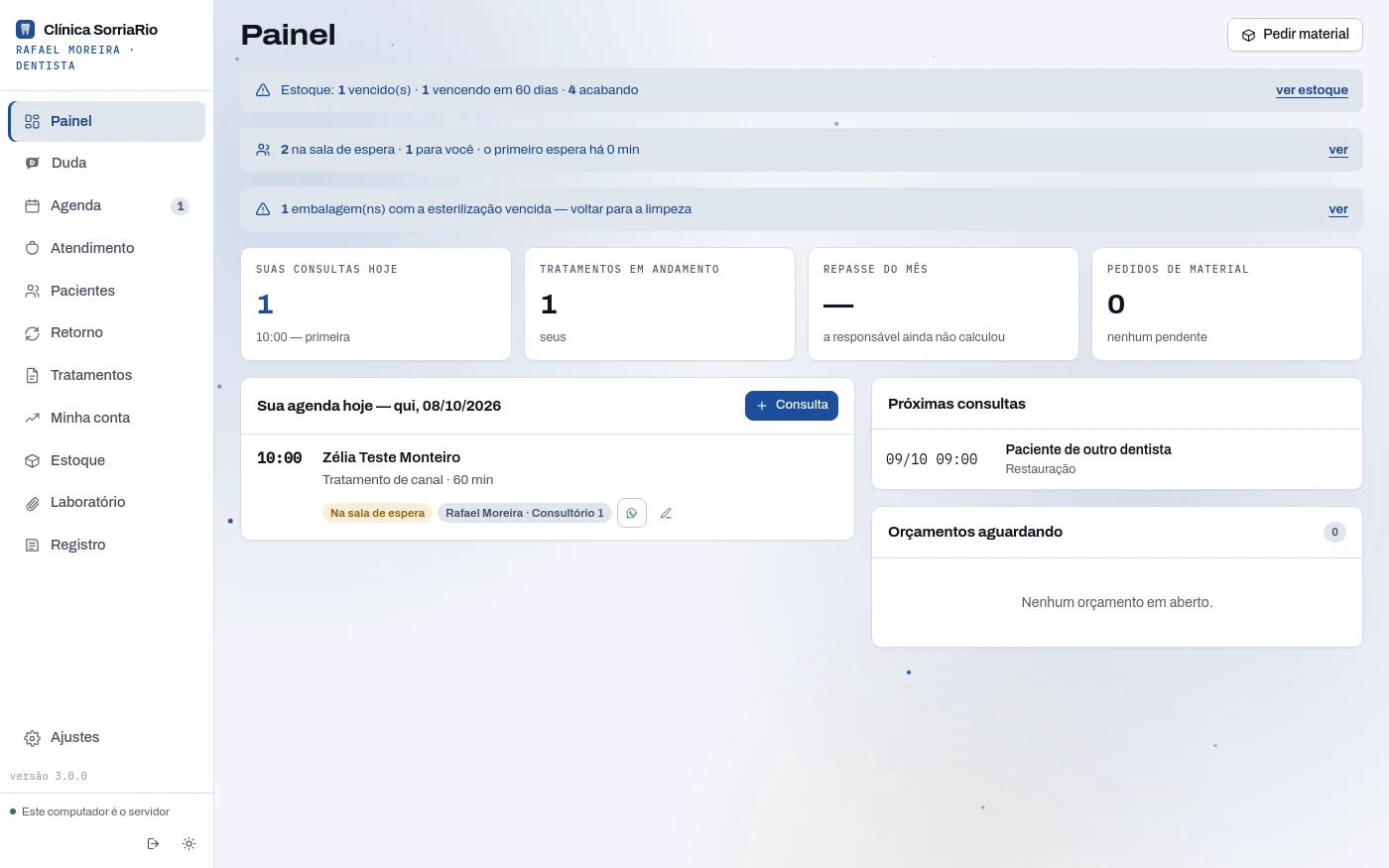
Task: Click the Pedir material button
Action: click(1295, 35)
